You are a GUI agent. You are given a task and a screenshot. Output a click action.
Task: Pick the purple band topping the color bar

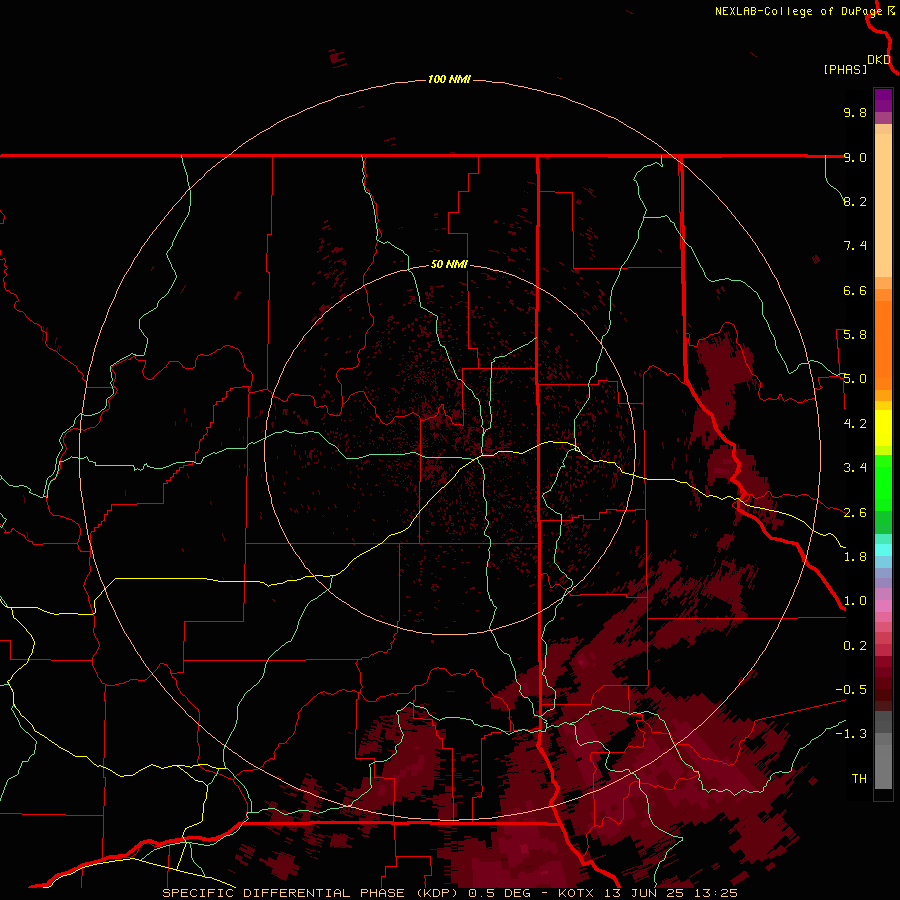883,100
